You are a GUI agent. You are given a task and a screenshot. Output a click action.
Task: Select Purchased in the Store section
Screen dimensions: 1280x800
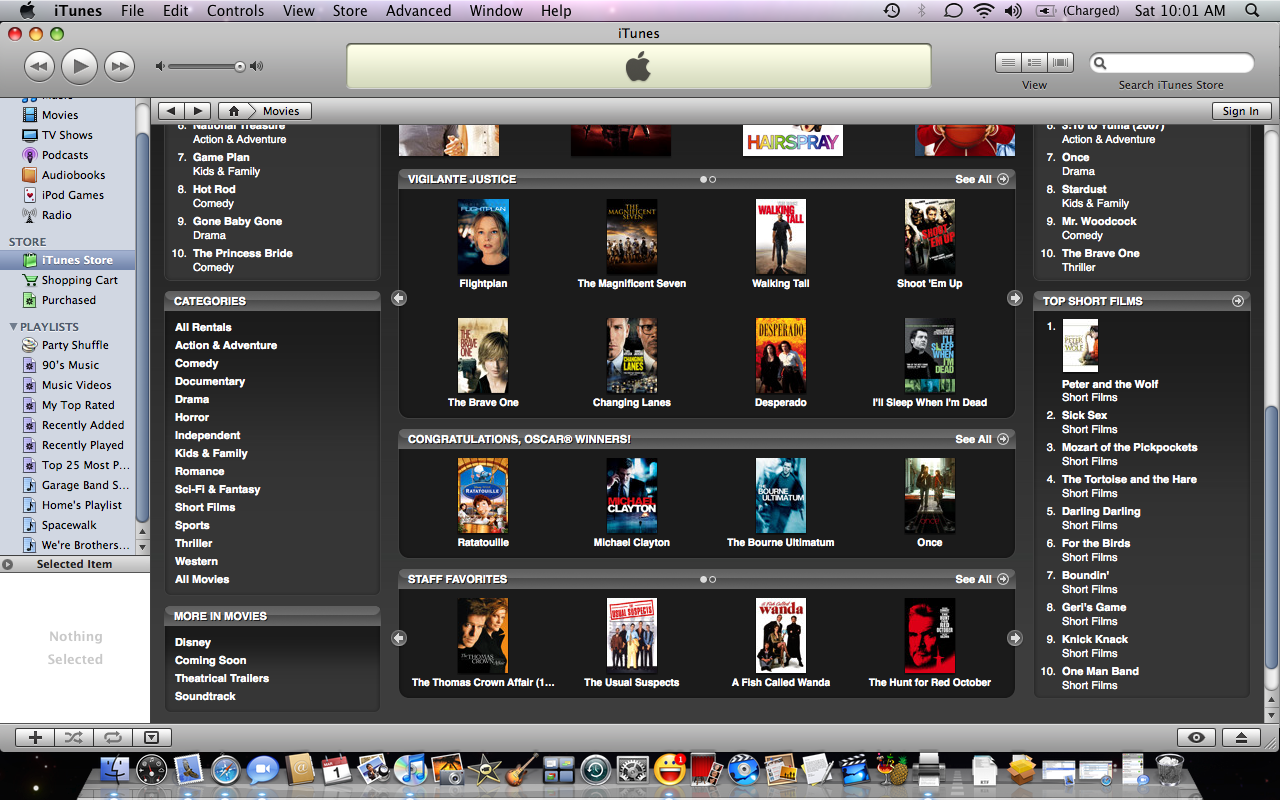click(68, 300)
